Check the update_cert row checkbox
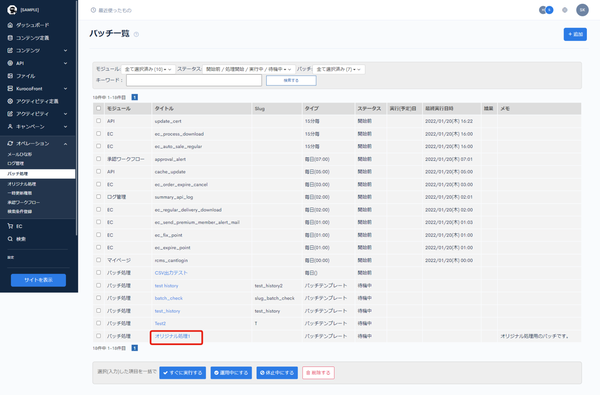600x395 pixels. pos(98,121)
